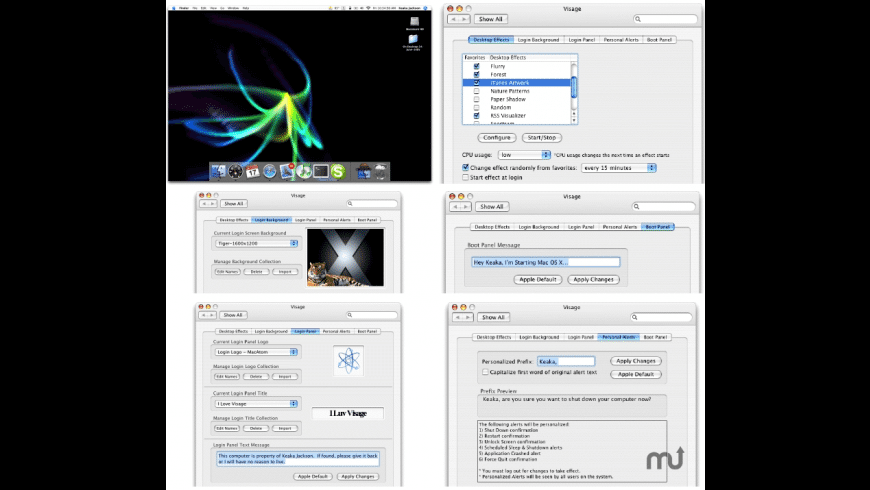Launch Dashboard from the Dock
Viewport: 870px width, 490px height.
235,171
